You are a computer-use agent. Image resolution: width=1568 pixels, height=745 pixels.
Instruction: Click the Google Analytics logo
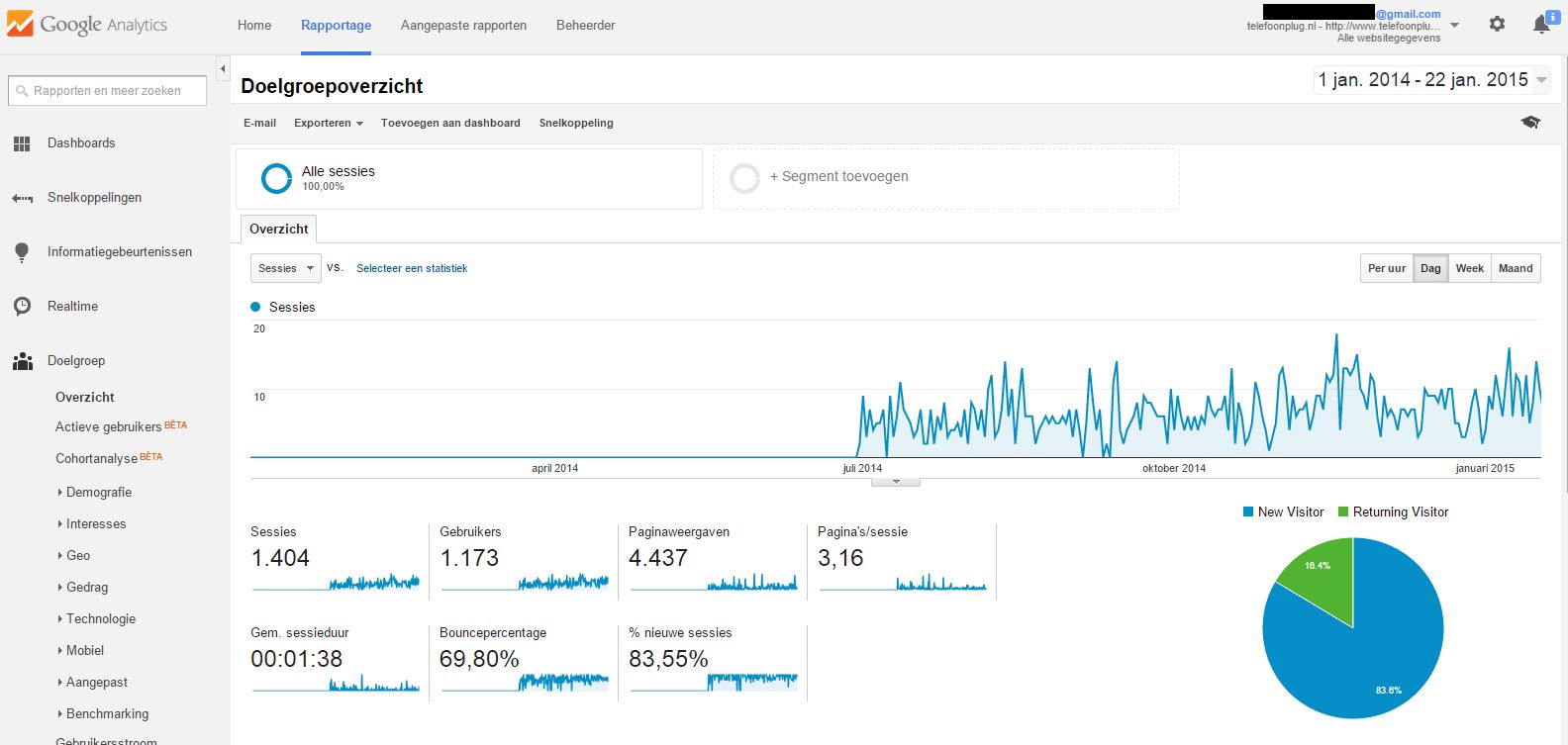coord(87,25)
